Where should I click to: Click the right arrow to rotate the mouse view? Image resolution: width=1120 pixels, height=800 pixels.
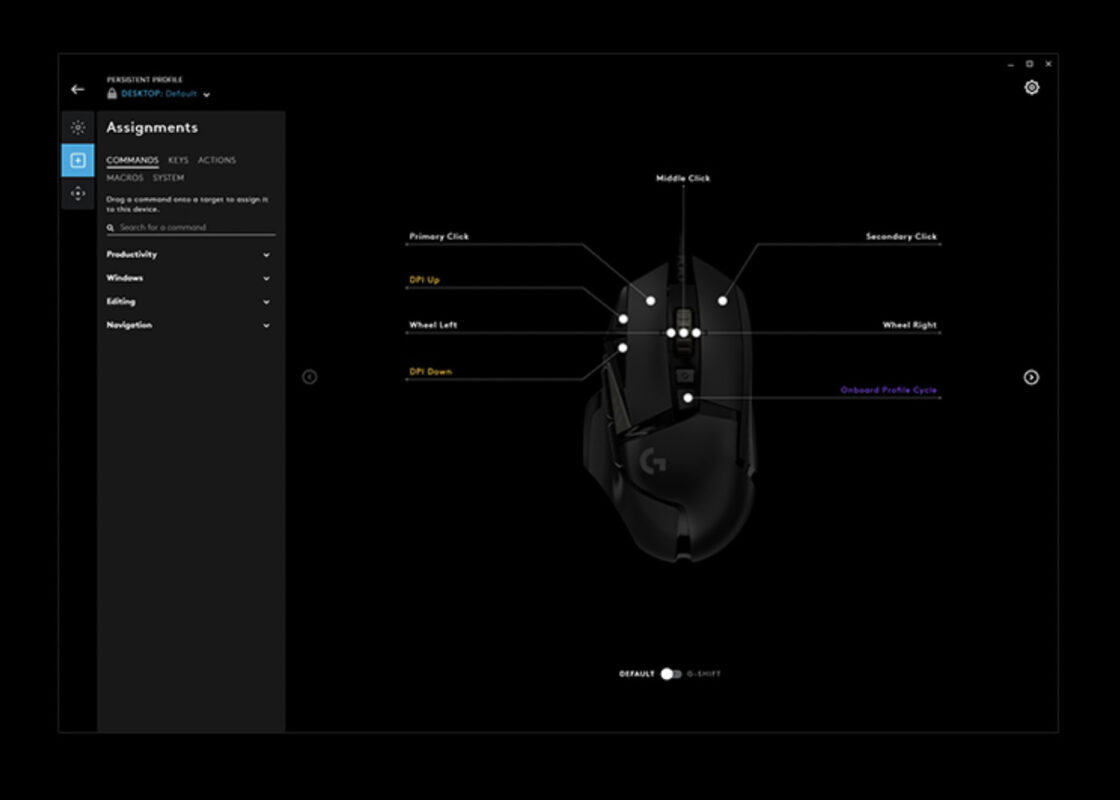[x=1029, y=377]
